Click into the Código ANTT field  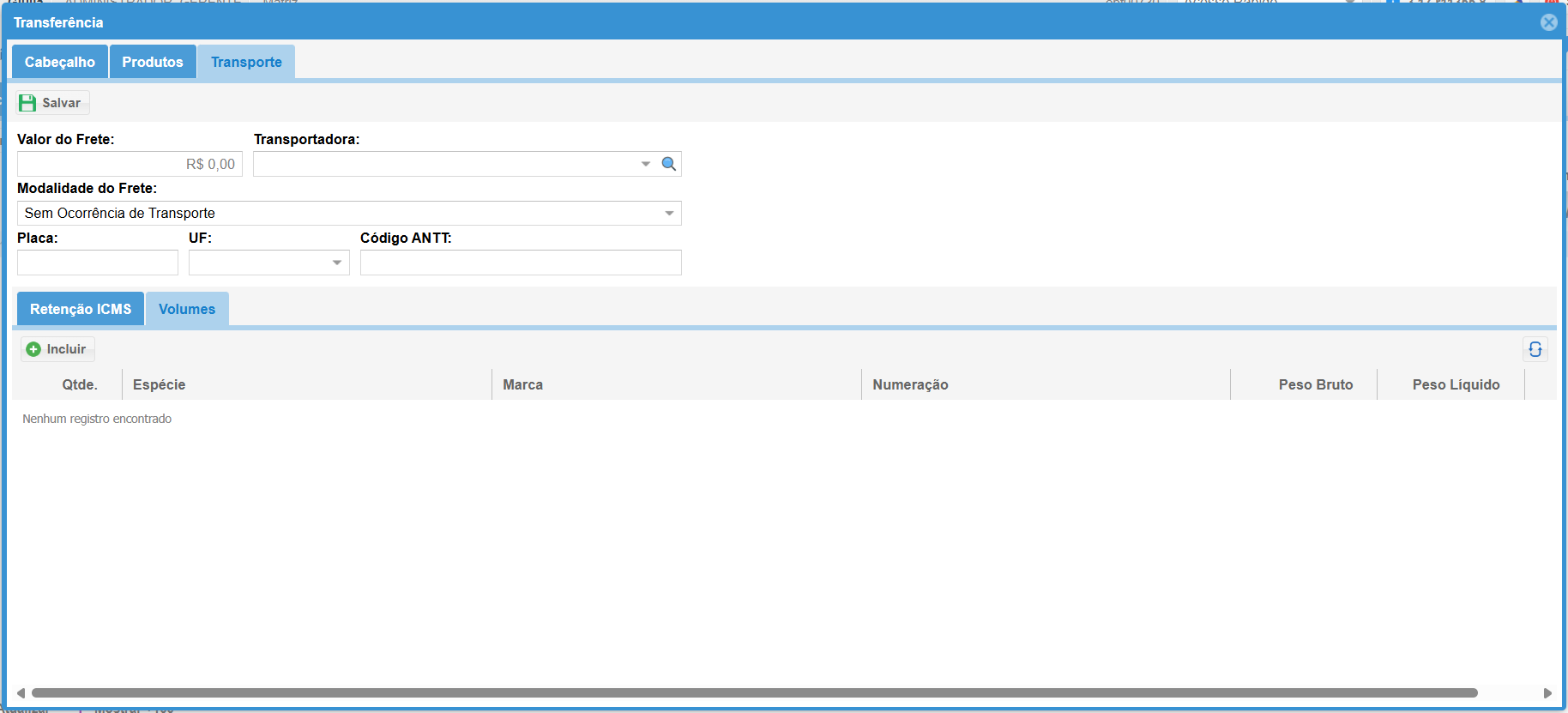click(x=521, y=263)
